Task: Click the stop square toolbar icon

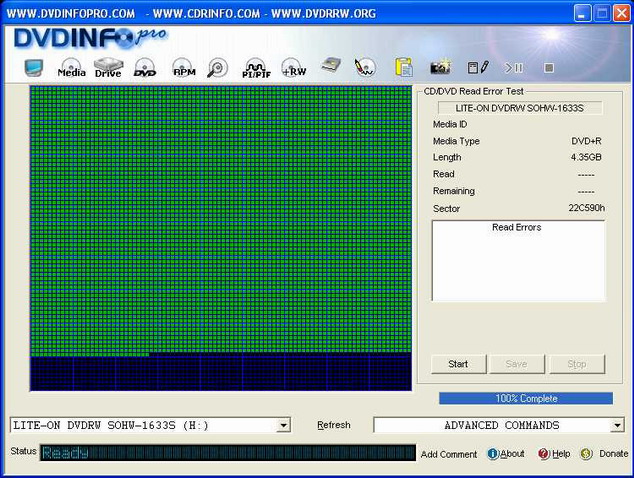Action: (x=549, y=68)
